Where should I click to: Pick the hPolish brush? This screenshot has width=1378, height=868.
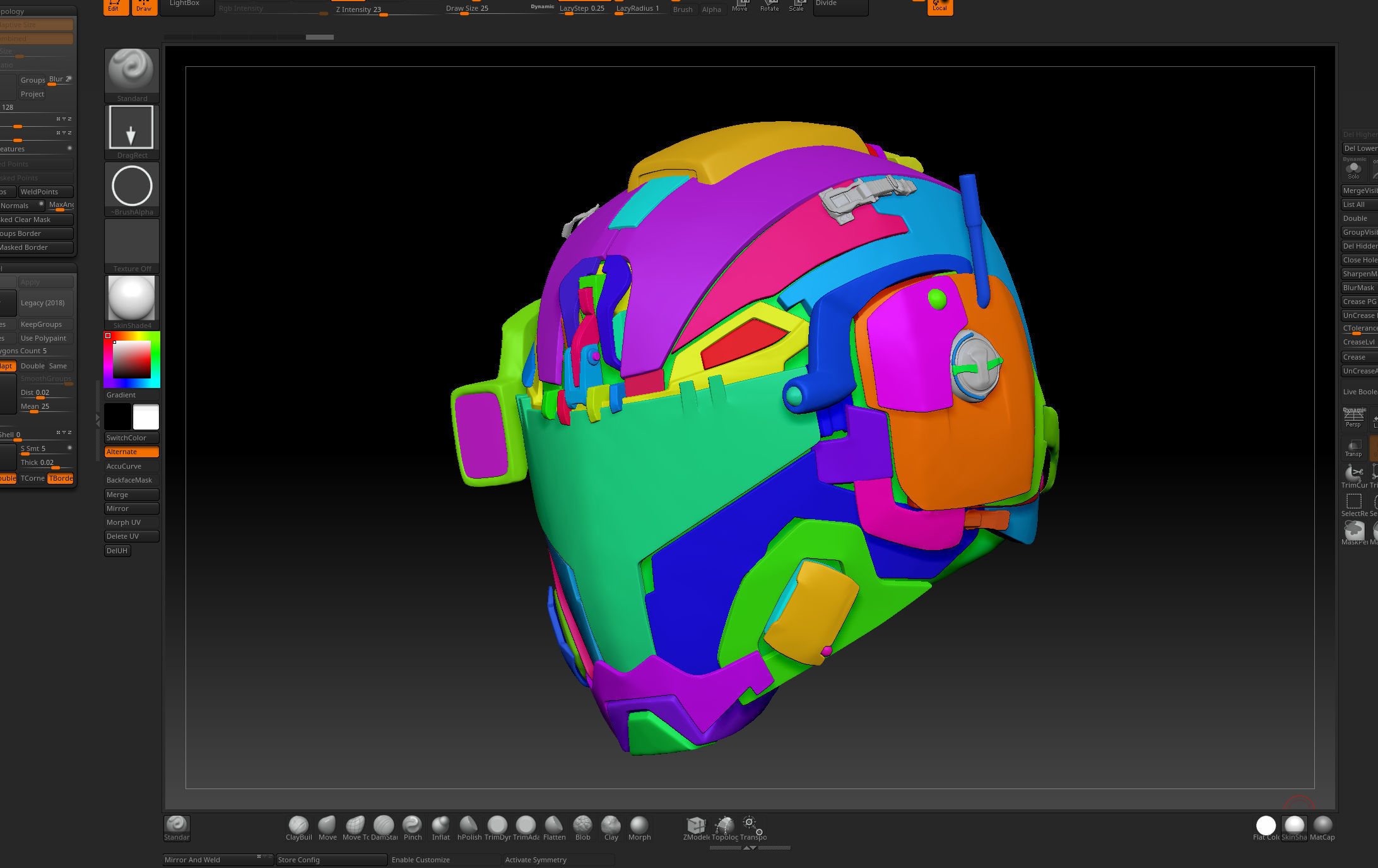pyautogui.click(x=469, y=825)
